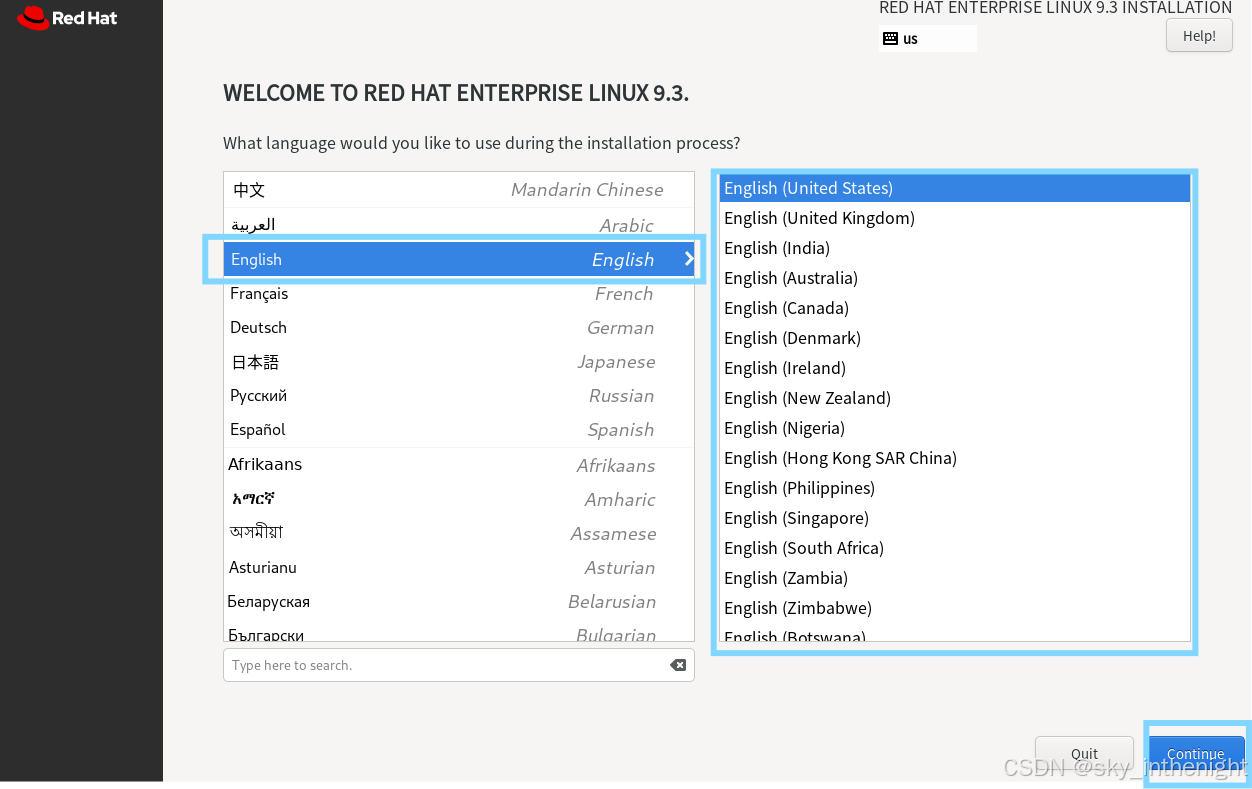Open the Help! button
Screen dimensions: 1252x789
(x=1199, y=36)
